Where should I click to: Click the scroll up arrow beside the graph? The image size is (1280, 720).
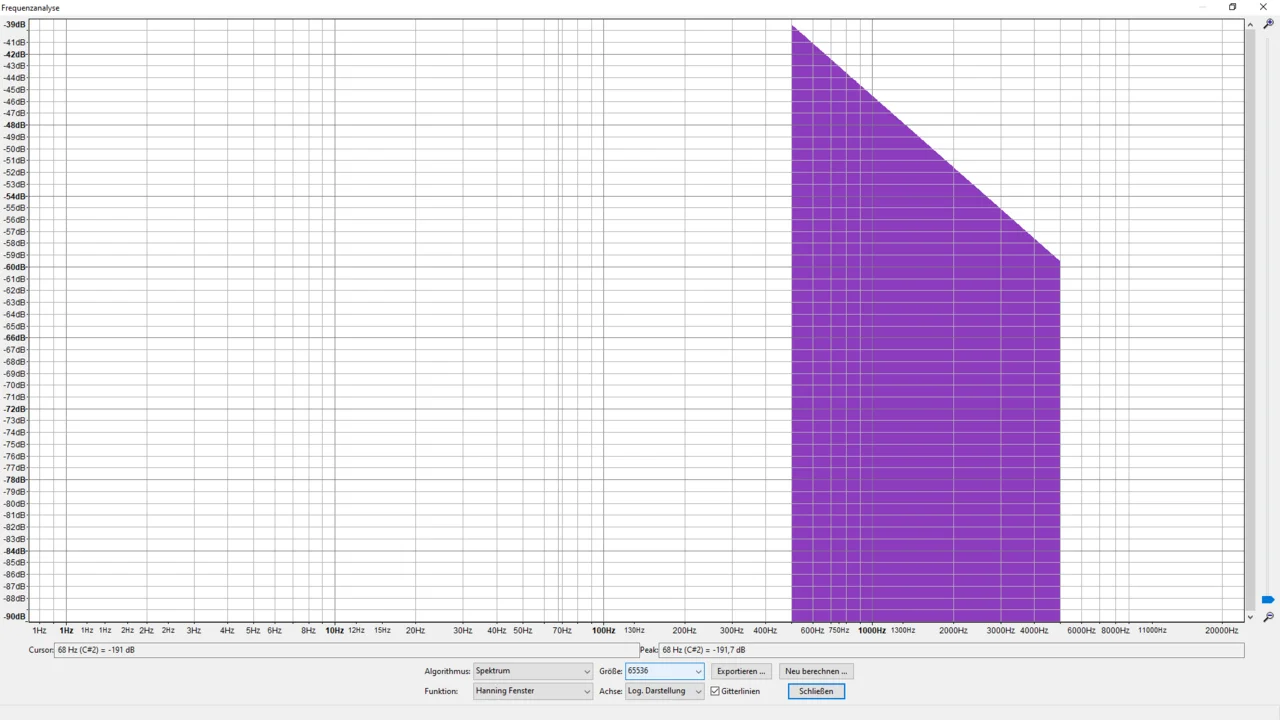(1250, 24)
